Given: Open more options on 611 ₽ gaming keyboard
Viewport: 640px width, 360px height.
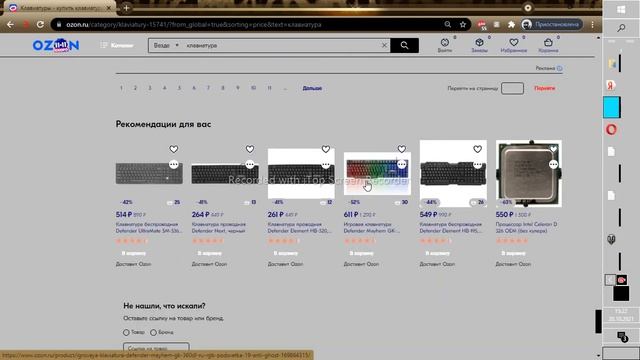Looking at the screenshot, I should 402,164.
